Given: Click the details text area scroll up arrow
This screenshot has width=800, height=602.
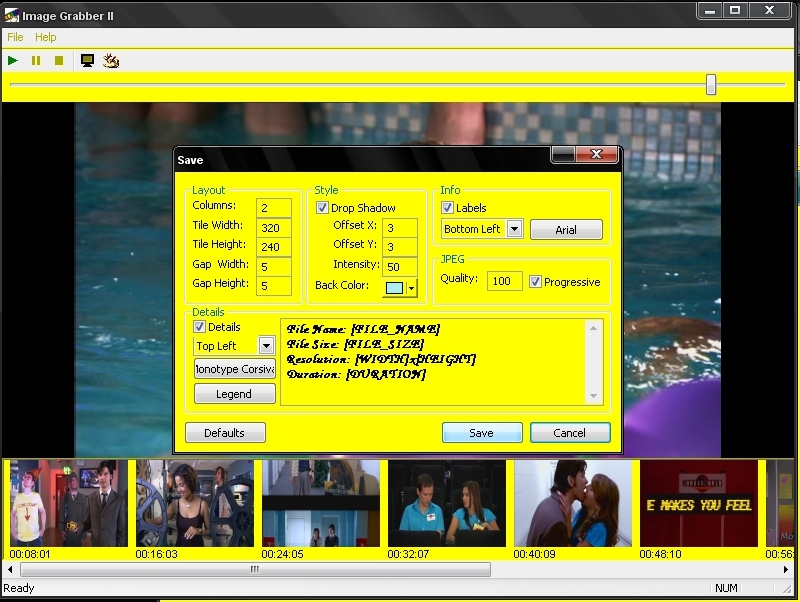Looking at the screenshot, I should tap(593, 328).
